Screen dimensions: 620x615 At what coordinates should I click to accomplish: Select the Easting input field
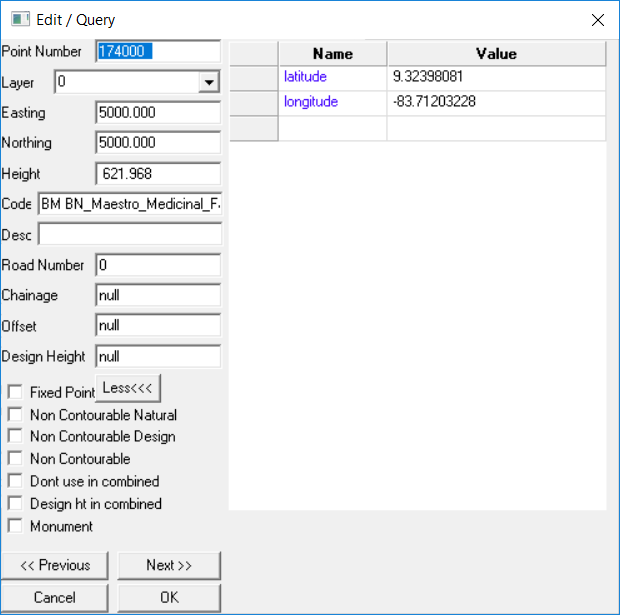pyautogui.click(x=157, y=113)
